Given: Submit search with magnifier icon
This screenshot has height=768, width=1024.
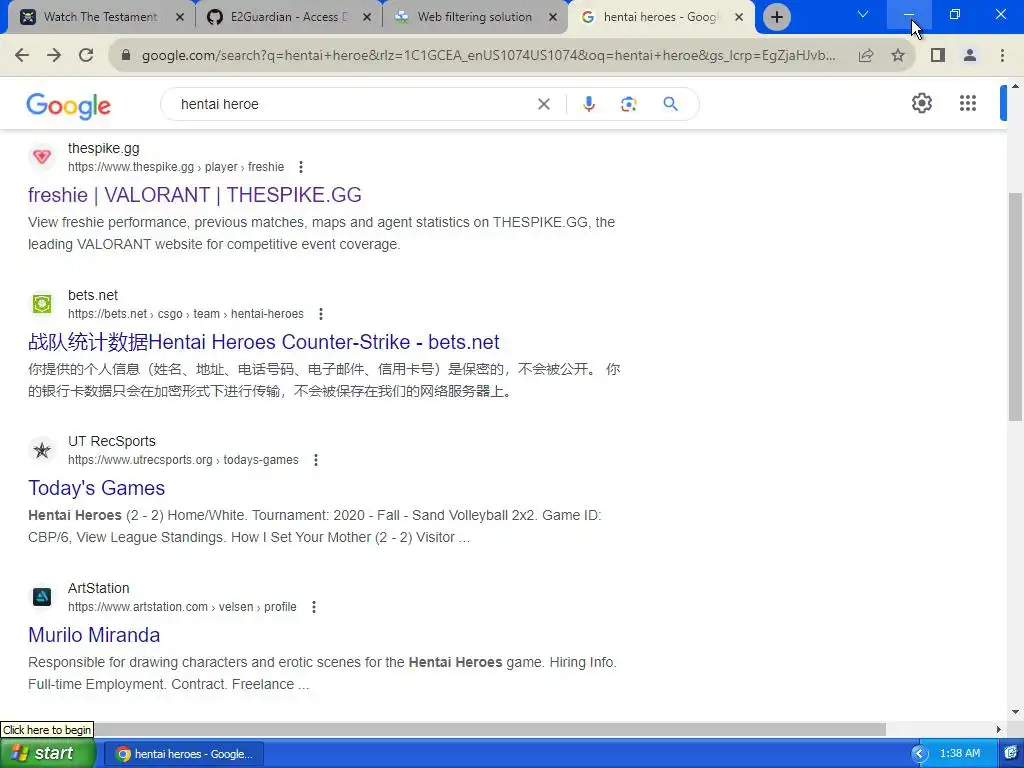Looking at the screenshot, I should pos(670,104).
